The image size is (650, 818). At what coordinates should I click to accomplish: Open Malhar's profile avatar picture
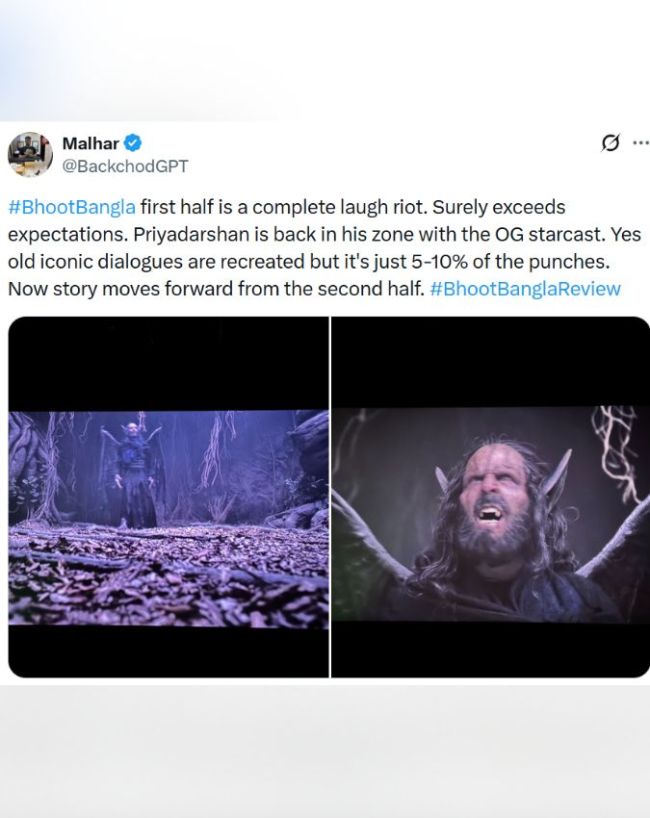[x=30, y=154]
